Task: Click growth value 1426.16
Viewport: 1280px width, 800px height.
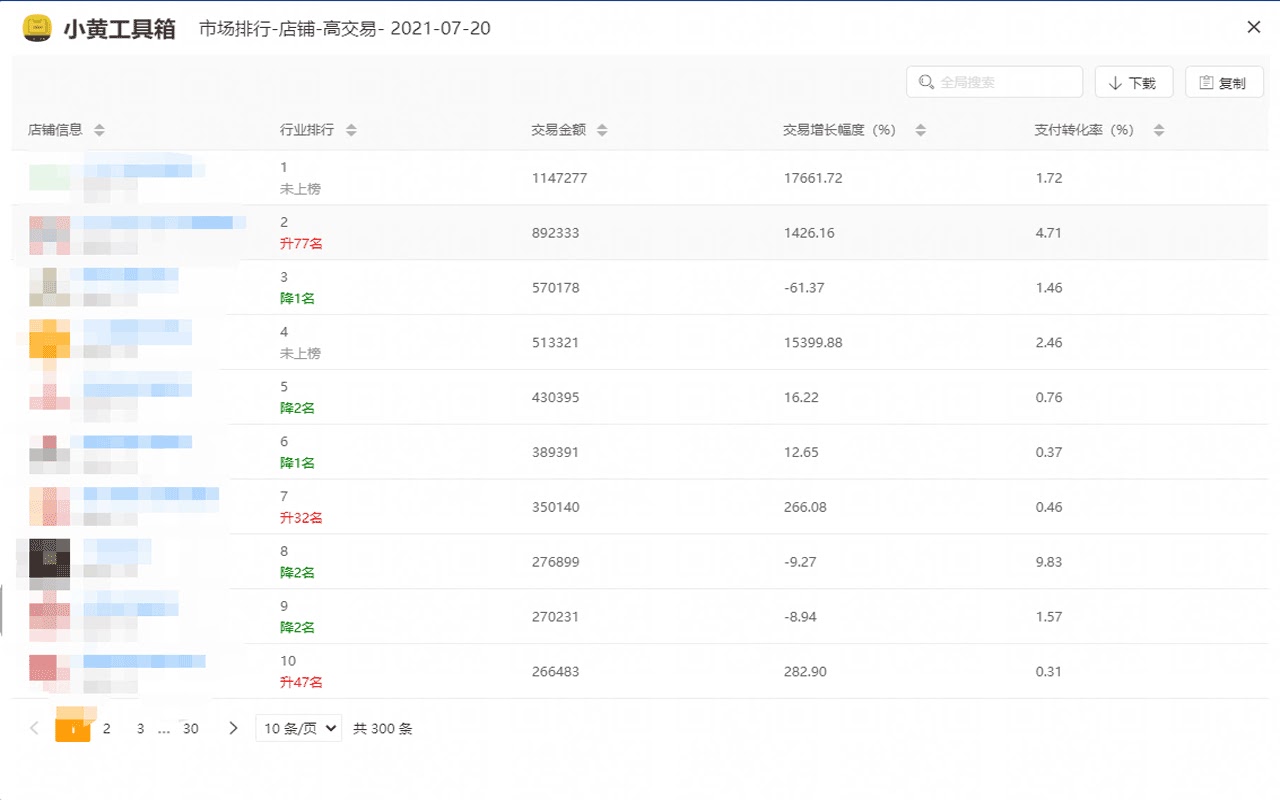Action: click(809, 233)
